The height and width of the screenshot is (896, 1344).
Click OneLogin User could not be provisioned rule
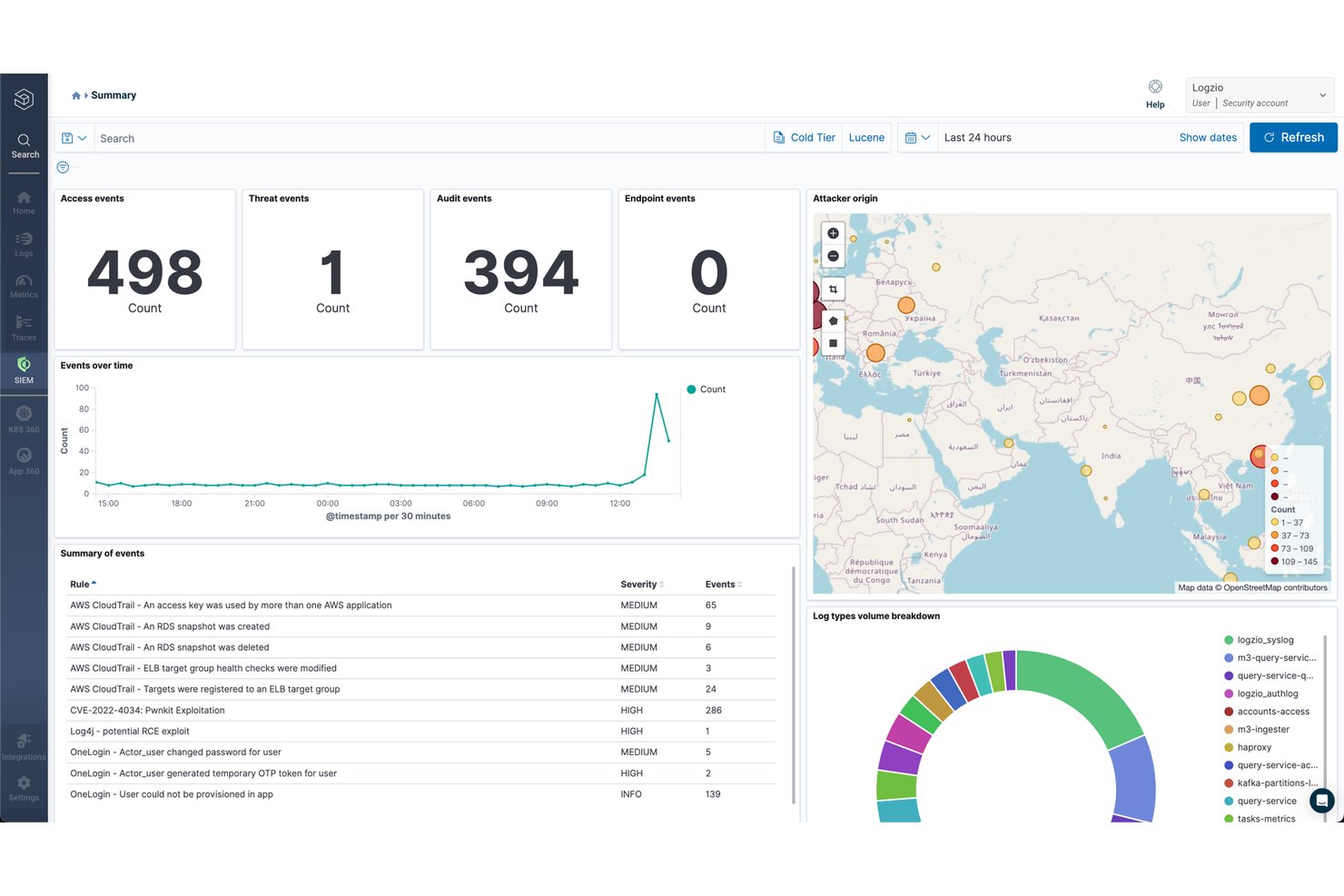(x=172, y=794)
